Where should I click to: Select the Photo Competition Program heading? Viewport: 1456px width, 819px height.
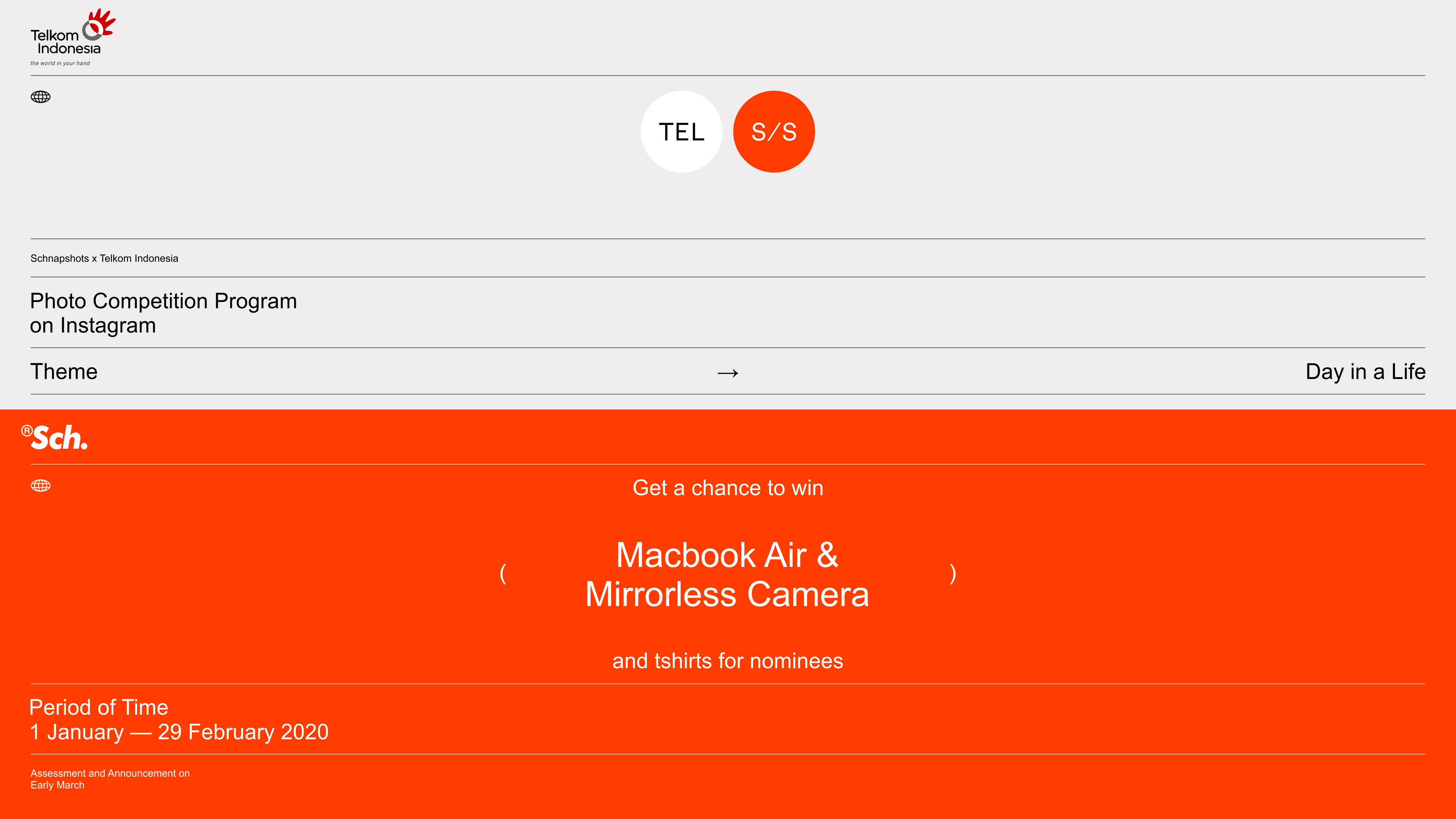[163, 313]
